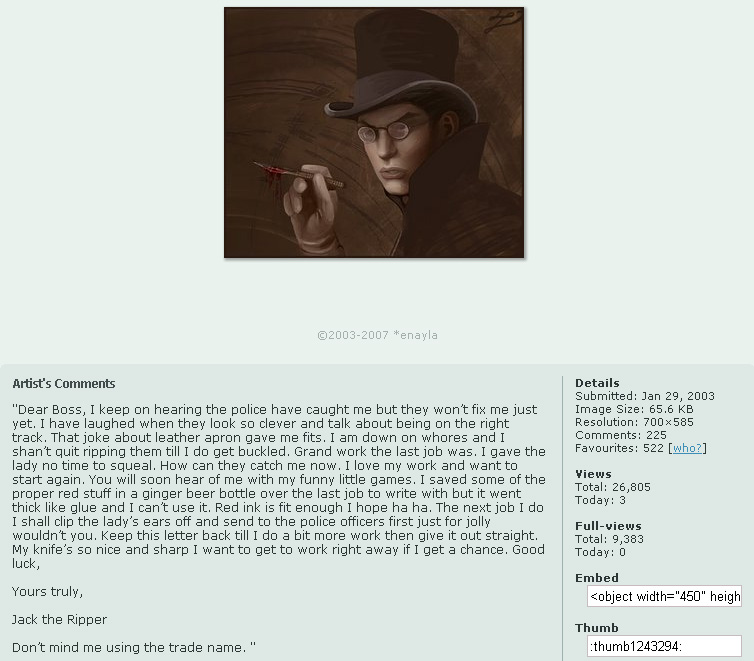Click the Thumb label
Screen dimensions: 754x661
597,628
